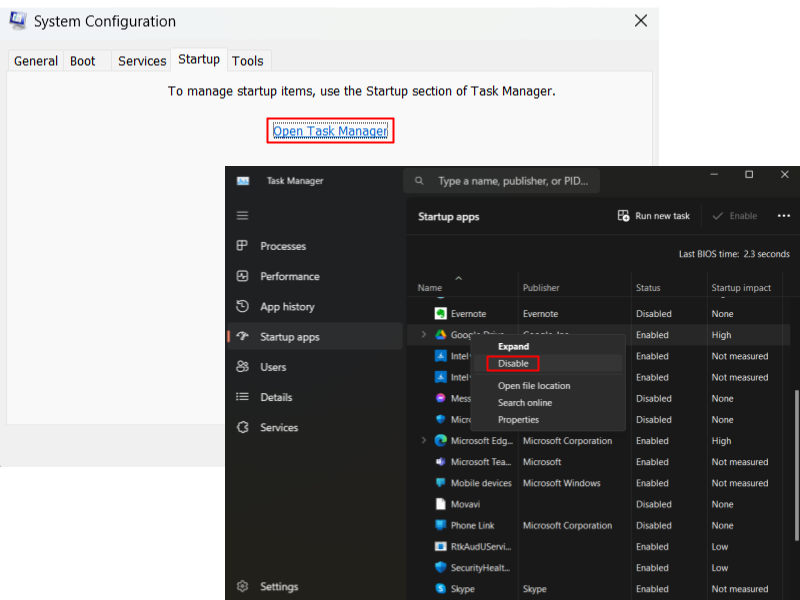Expand the Google Drive startup entry chevron
800x600 pixels.
[423, 335]
